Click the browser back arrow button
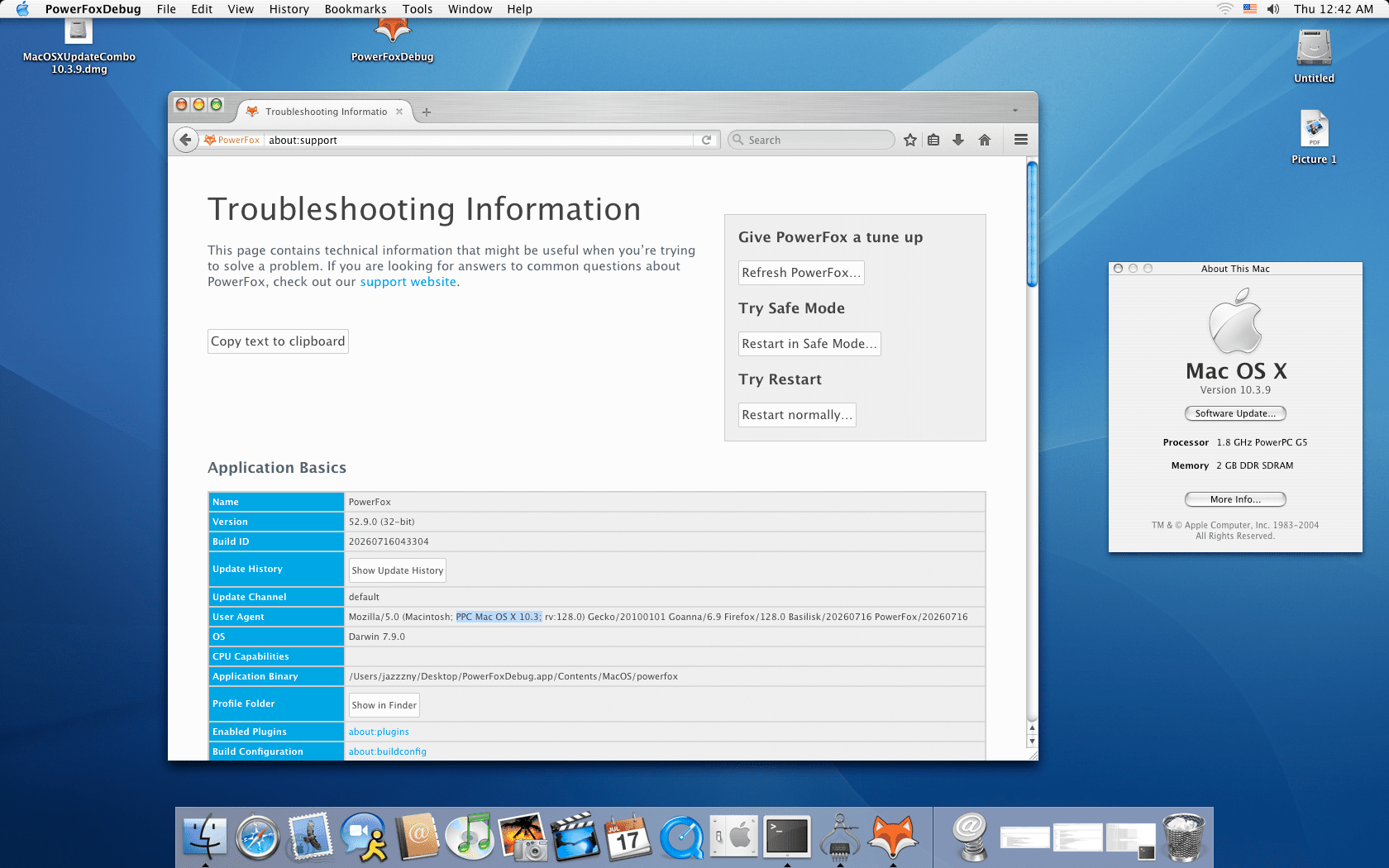This screenshot has height=868, width=1389. pyautogui.click(x=186, y=140)
